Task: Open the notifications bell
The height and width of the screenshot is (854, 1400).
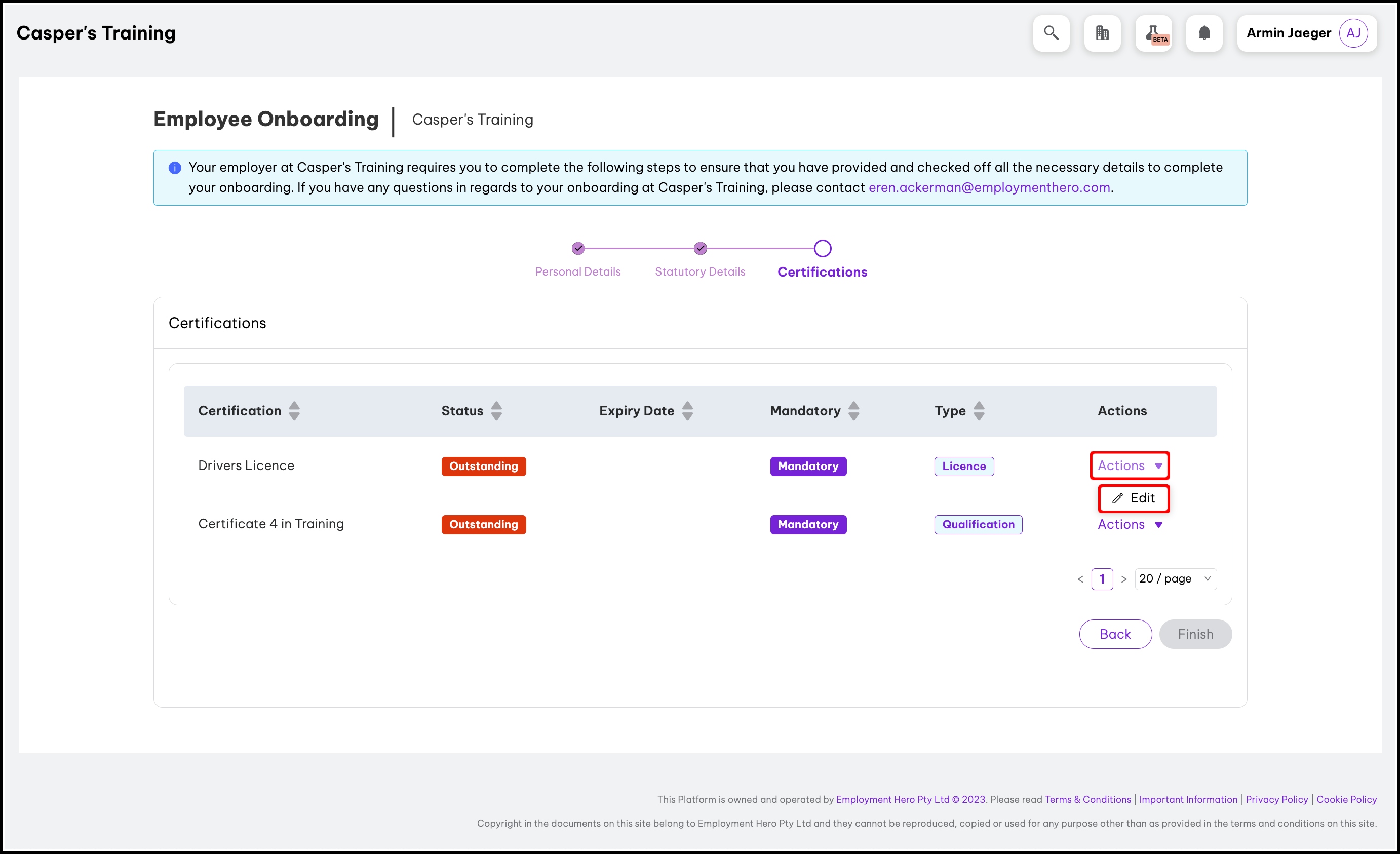Action: click(1203, 33)
